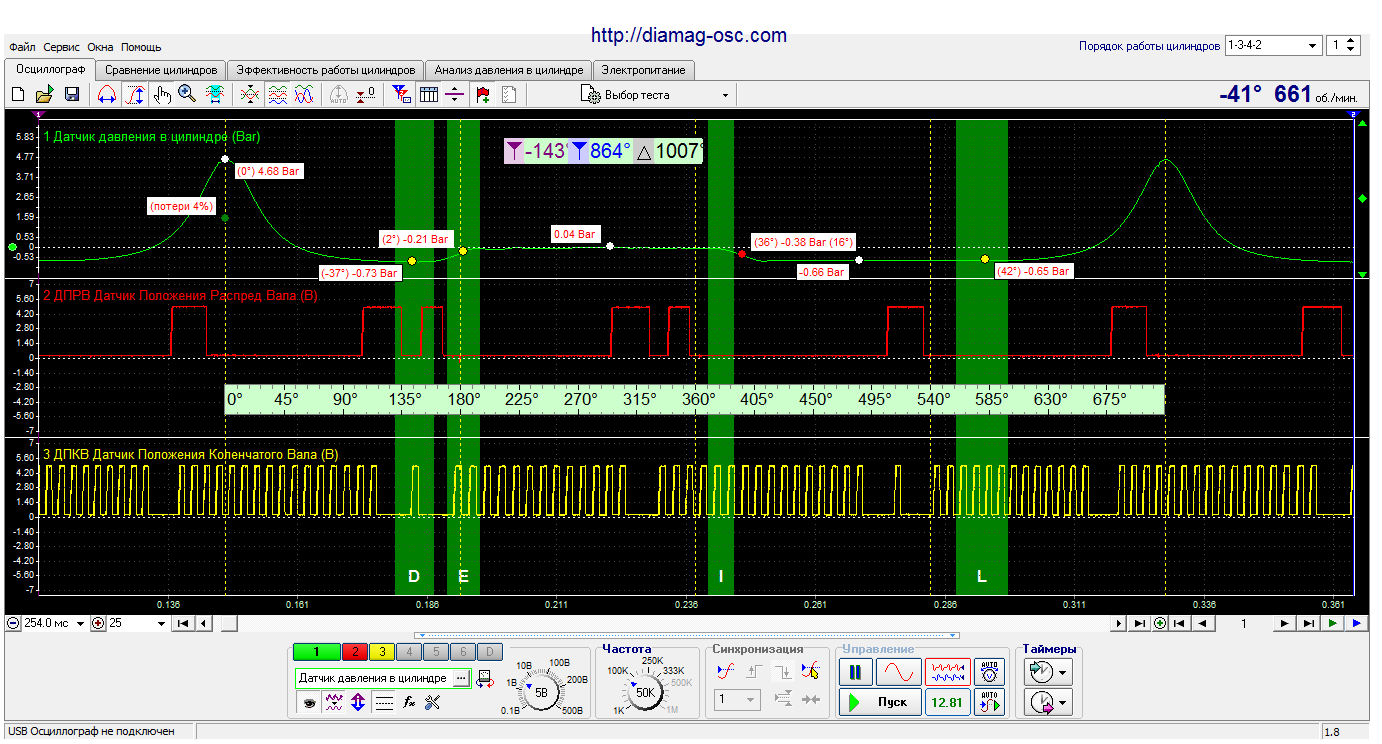The image size is (1382, 744).
Task: Click the dashed lines style icon
Action: 383,703
